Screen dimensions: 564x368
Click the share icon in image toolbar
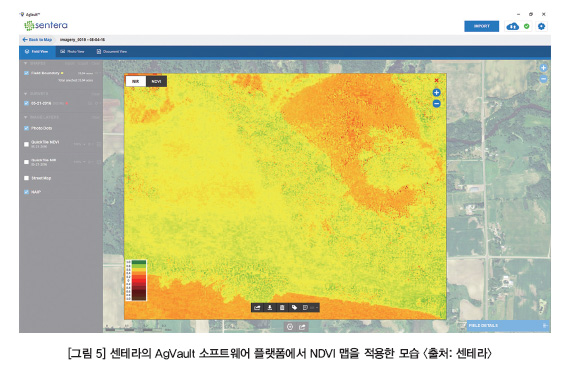pos(257,308)
